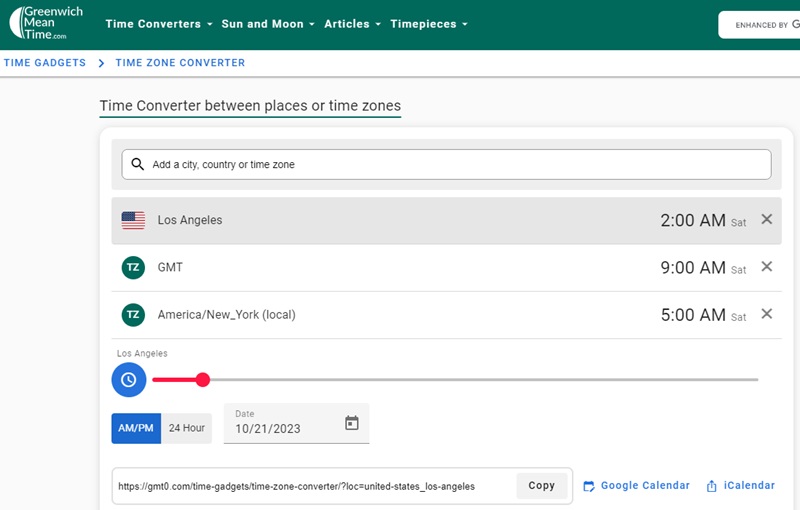Viewport: 800px width, 510px height.
Task: Click the red time slider handle
Action: (x=203, y=380)
